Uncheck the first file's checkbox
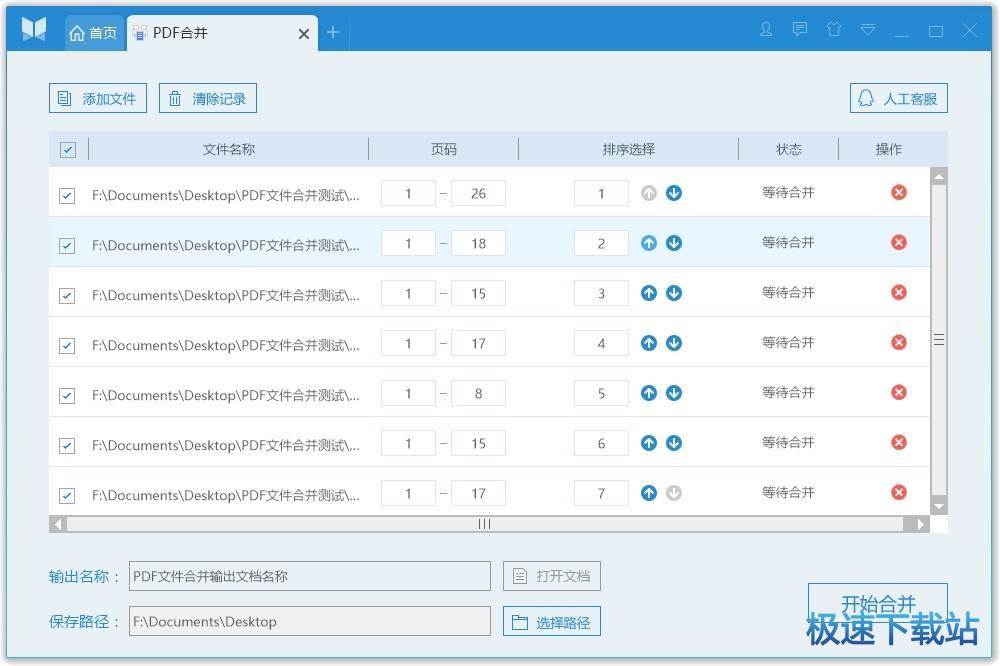The image size is (1000, 666). point(67,196)
